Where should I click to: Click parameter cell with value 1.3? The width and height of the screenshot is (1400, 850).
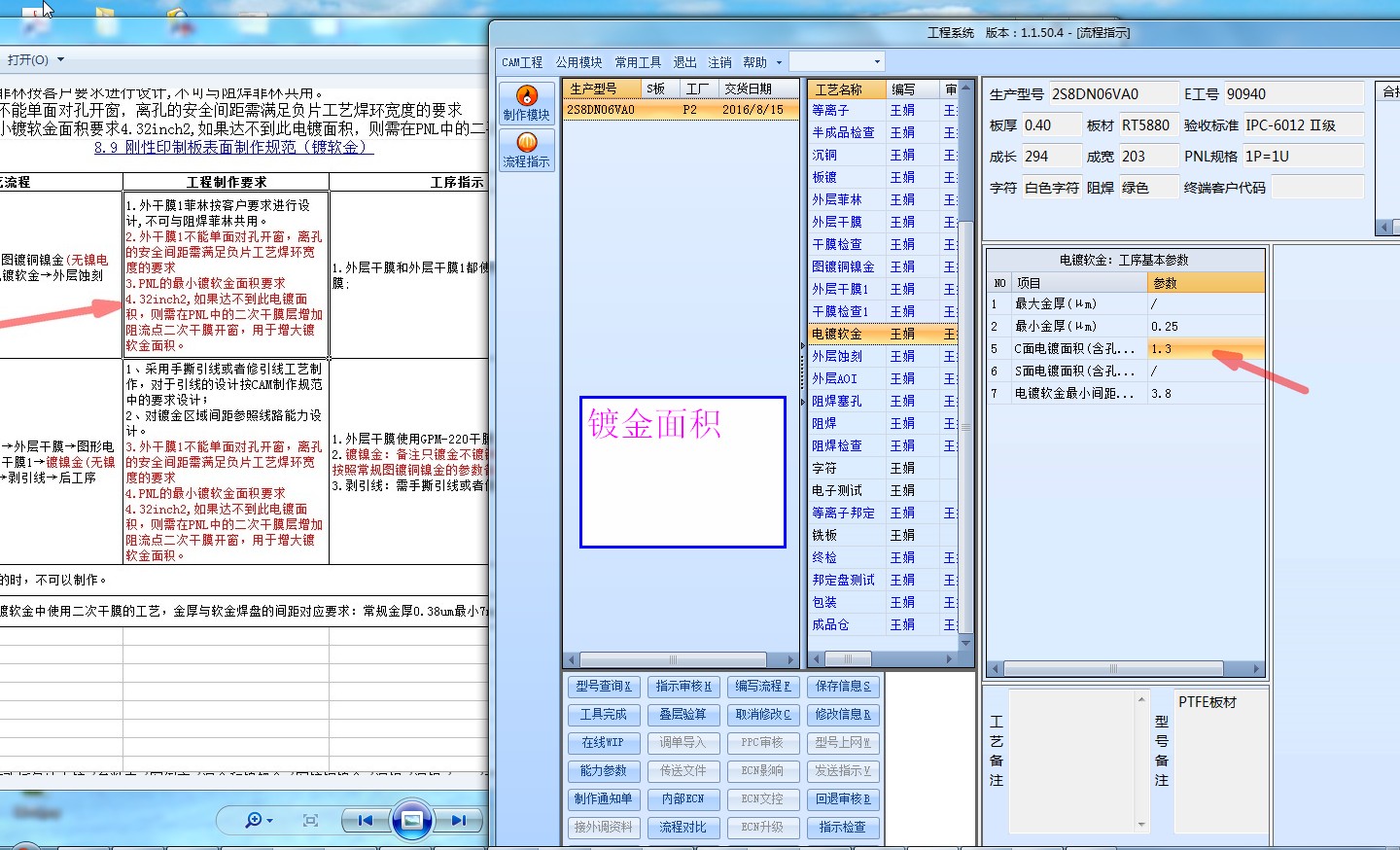[1206, 348]
